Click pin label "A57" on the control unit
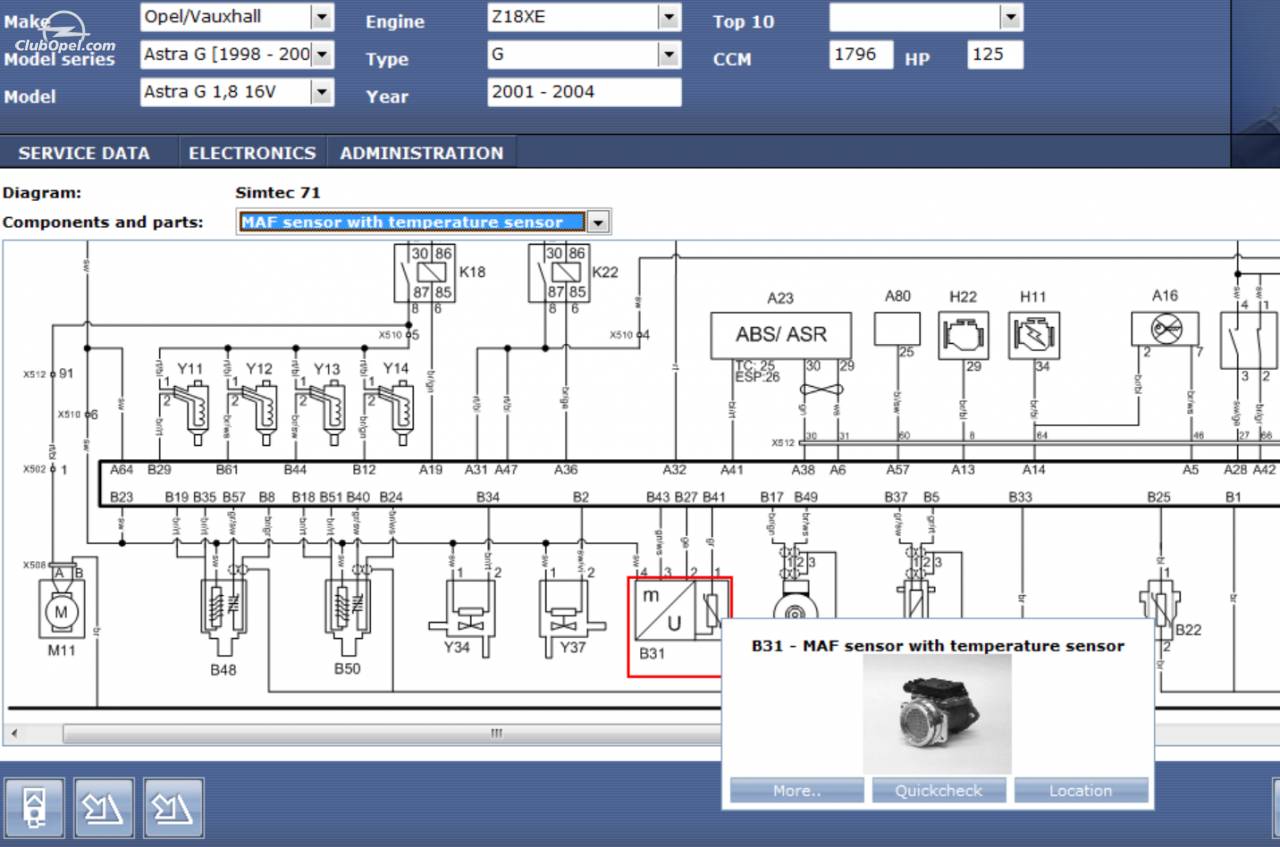Viewport: 1280px width, 847px height. [x=897, y=469]
